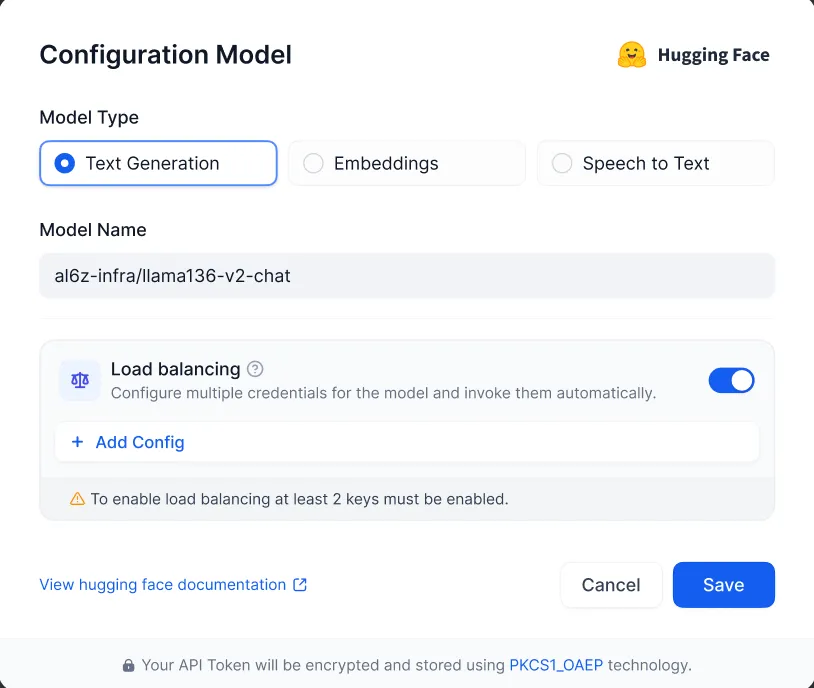
Task: Click the Hugging Face brand text
Action: [x=713, y=55]
